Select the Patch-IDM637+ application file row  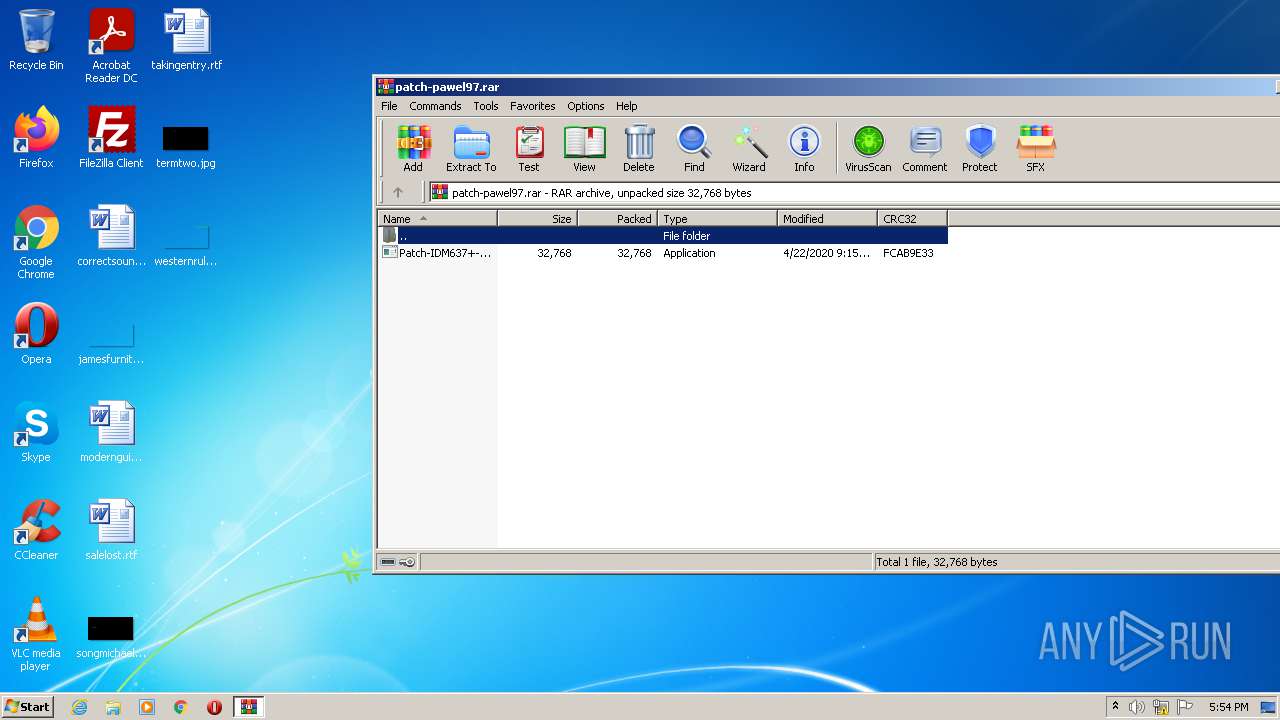[x=662, y=253]
